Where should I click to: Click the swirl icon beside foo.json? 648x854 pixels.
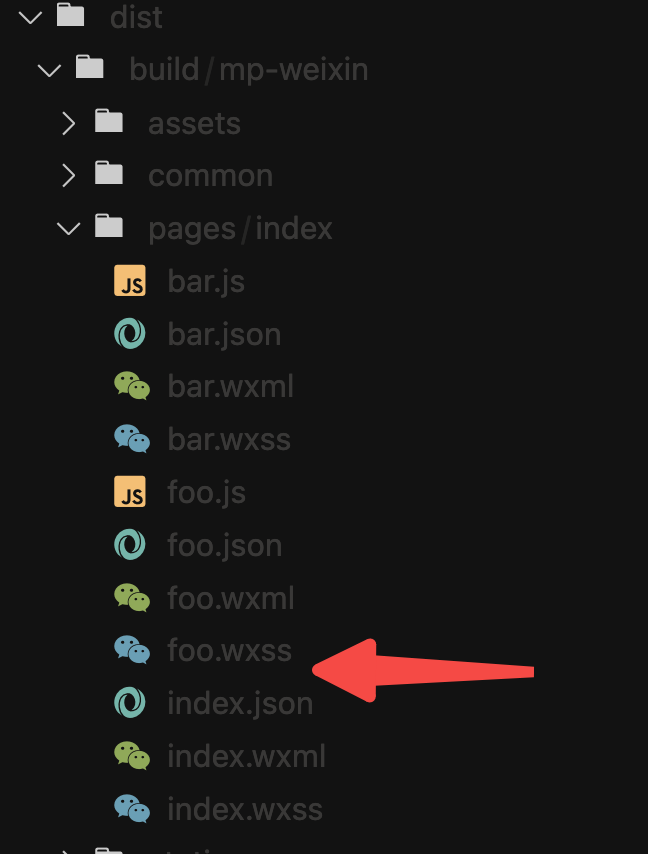130,544
